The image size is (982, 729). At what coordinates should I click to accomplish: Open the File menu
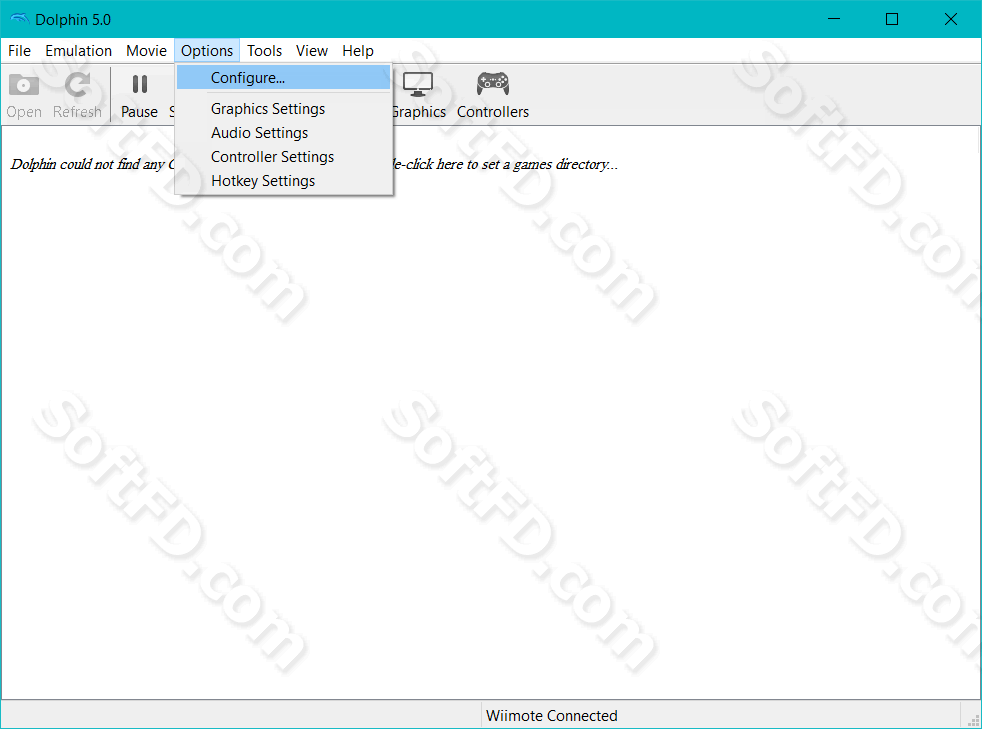(19, 51)
